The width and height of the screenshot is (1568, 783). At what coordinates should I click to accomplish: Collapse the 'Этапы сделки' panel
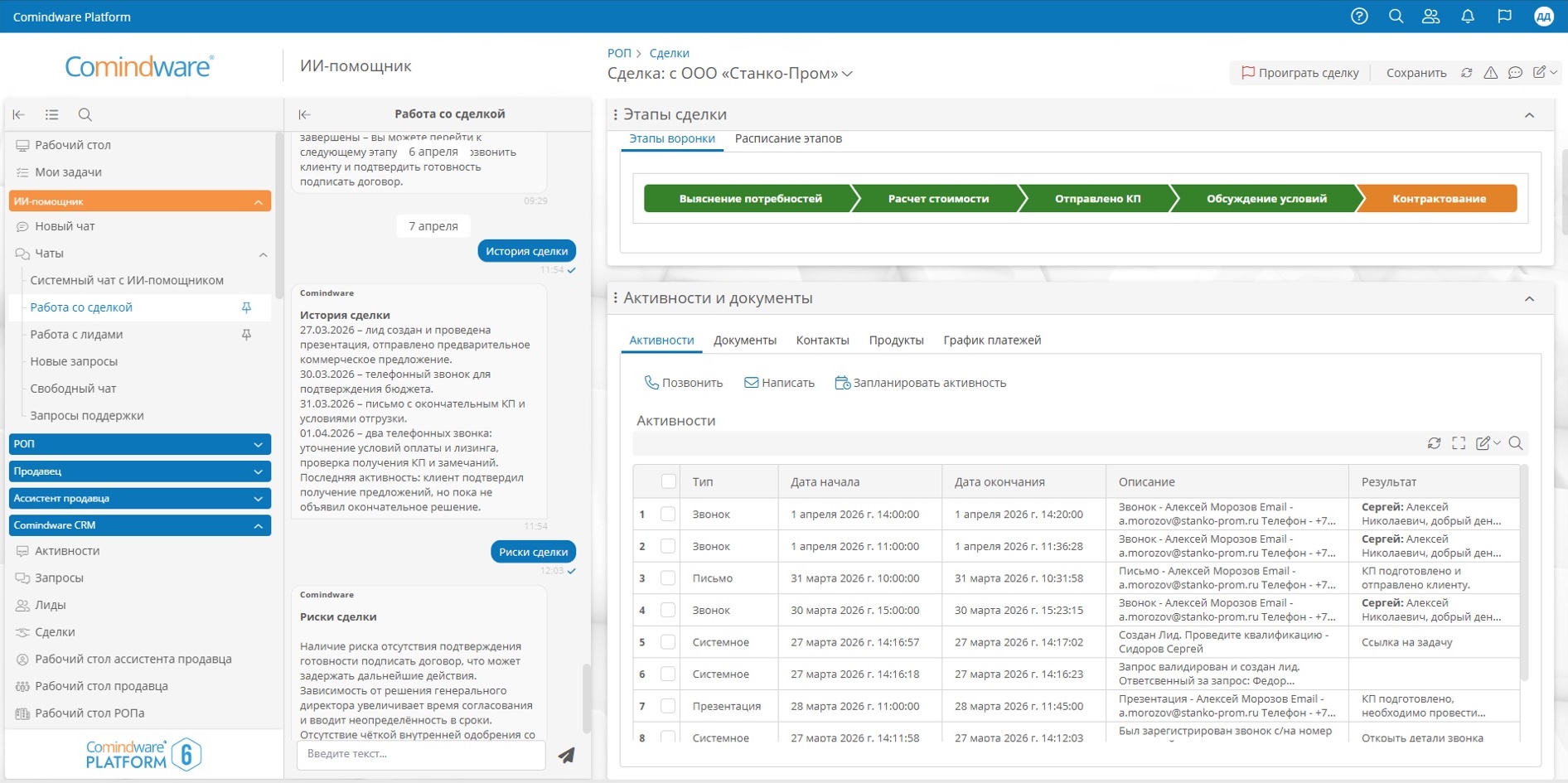click(1529, 115)
